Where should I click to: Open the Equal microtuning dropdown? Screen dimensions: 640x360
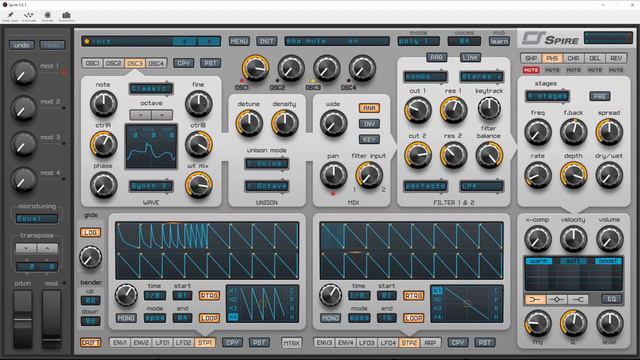36,219
